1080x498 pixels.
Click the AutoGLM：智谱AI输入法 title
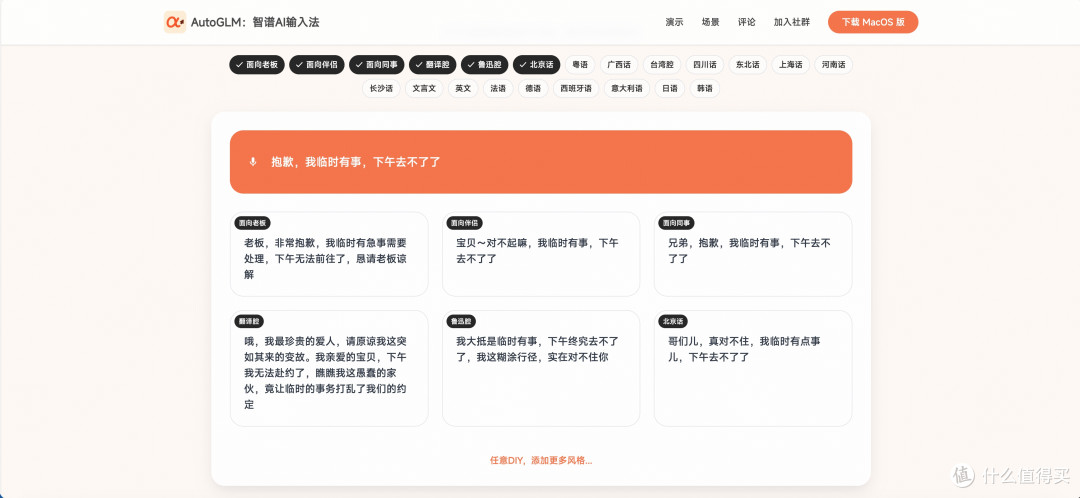tap(255, 22)
